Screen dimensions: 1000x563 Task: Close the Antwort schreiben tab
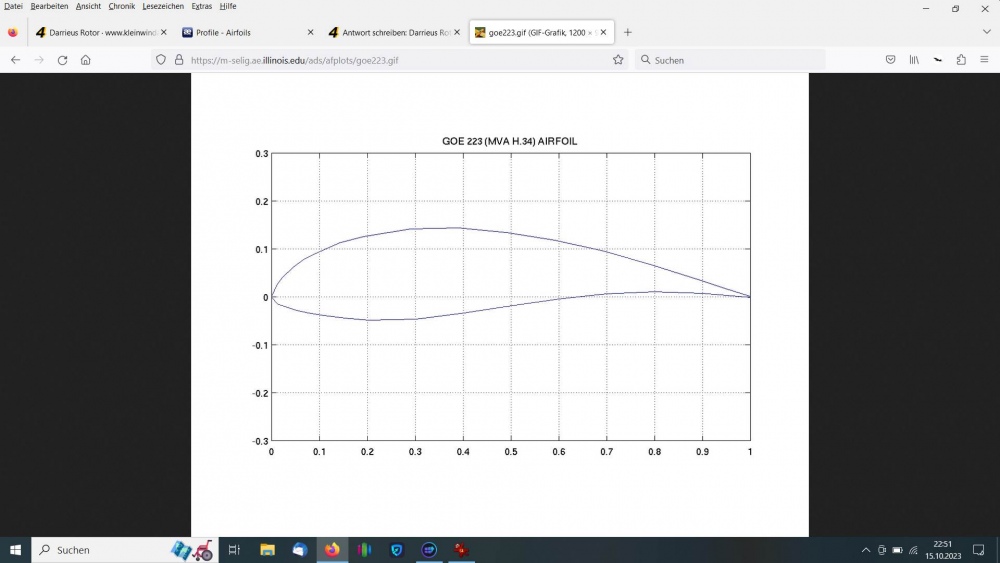point(457,32)
